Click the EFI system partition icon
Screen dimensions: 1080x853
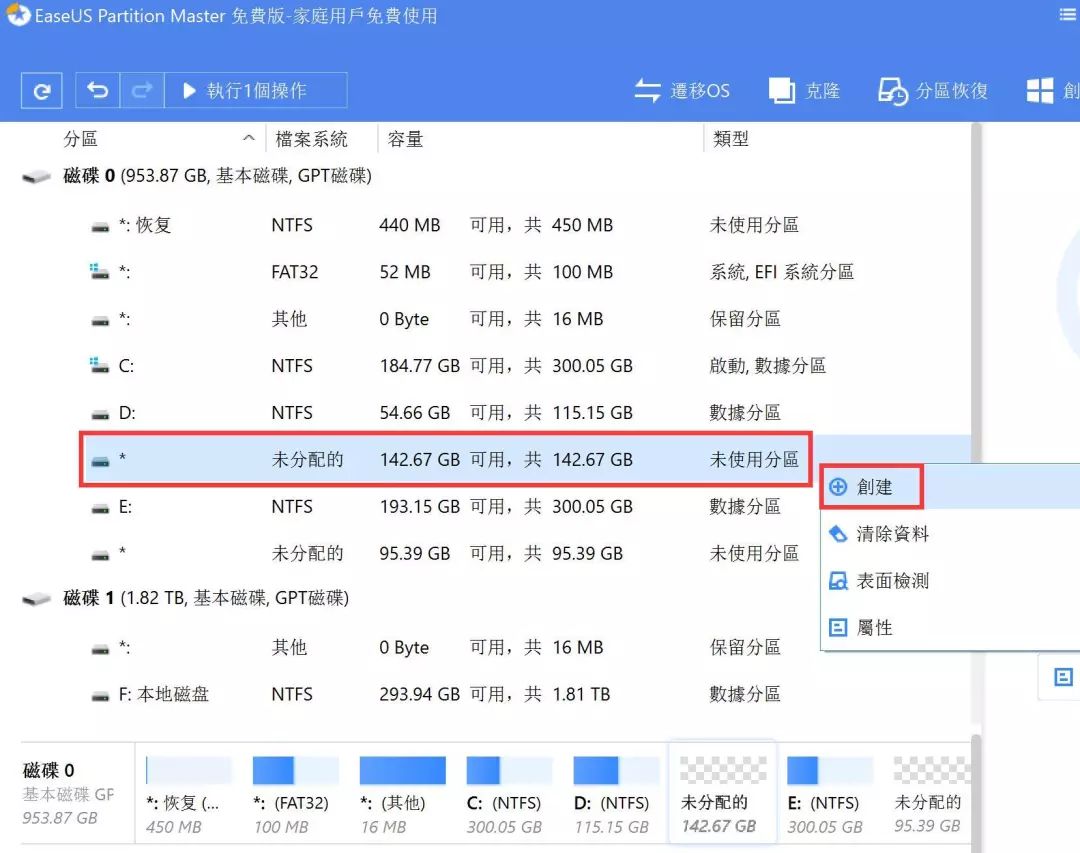pos(100,271)
